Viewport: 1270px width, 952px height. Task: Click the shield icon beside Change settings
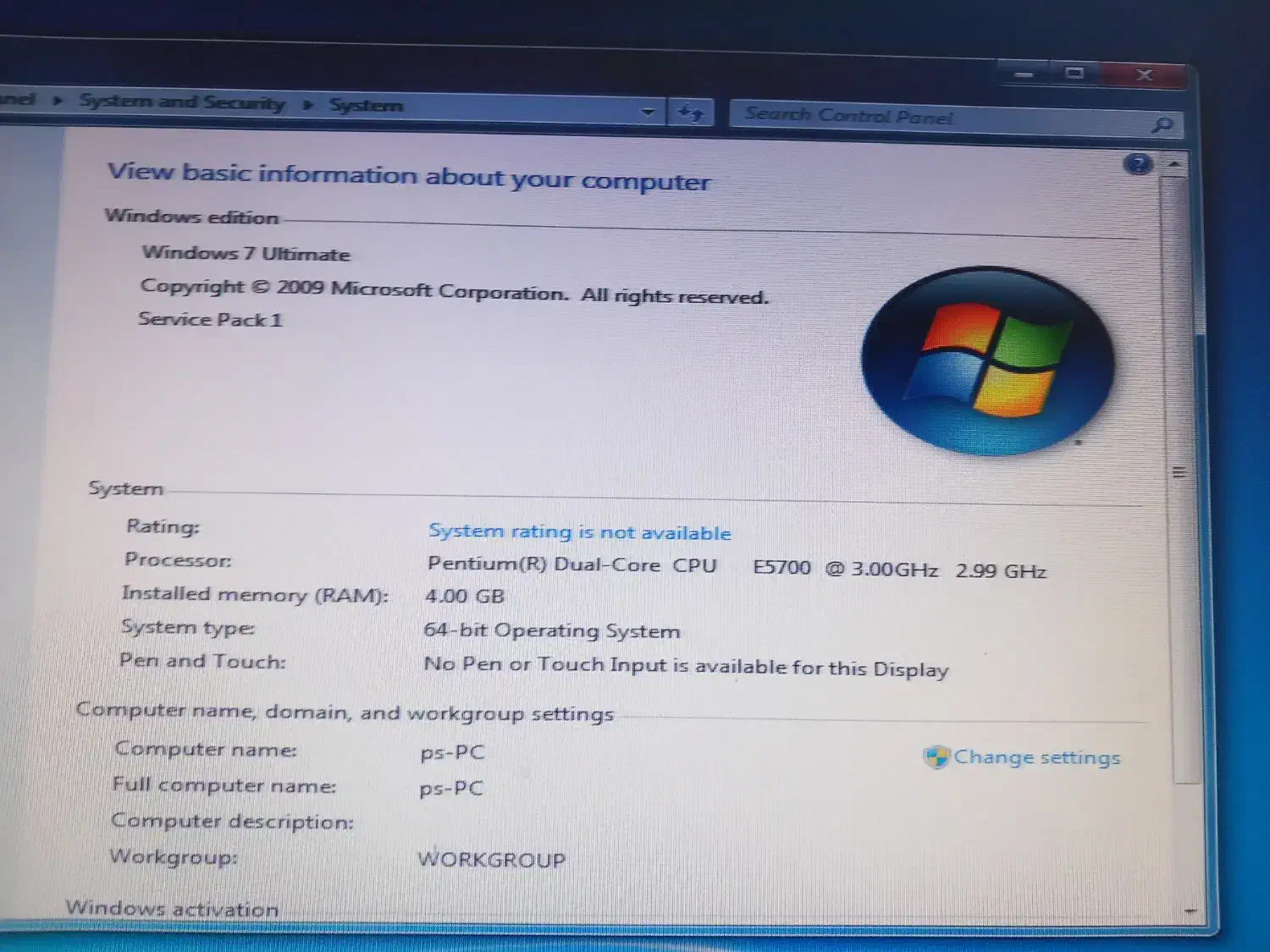click(x=936, y=756)
